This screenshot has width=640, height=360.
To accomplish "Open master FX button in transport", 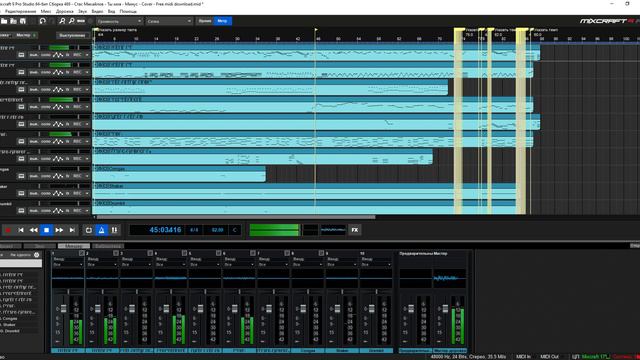I will pyautogui.click(x=355, y=230).
